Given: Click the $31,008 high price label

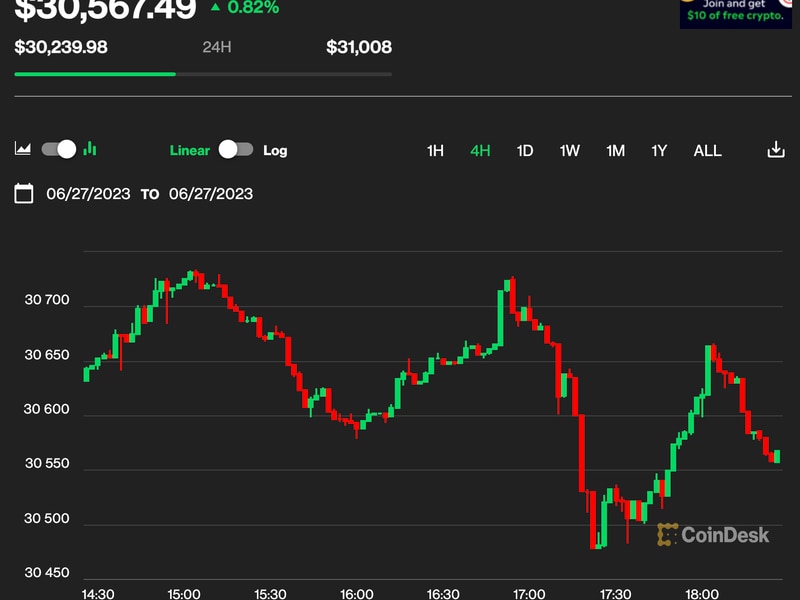Looking at the screenshot, I should coord(357,47).
